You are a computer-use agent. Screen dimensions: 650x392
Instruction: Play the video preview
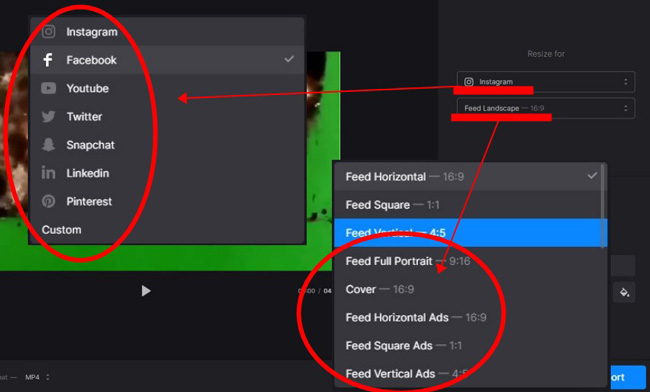pyautogui.click(x=146, y=291)
